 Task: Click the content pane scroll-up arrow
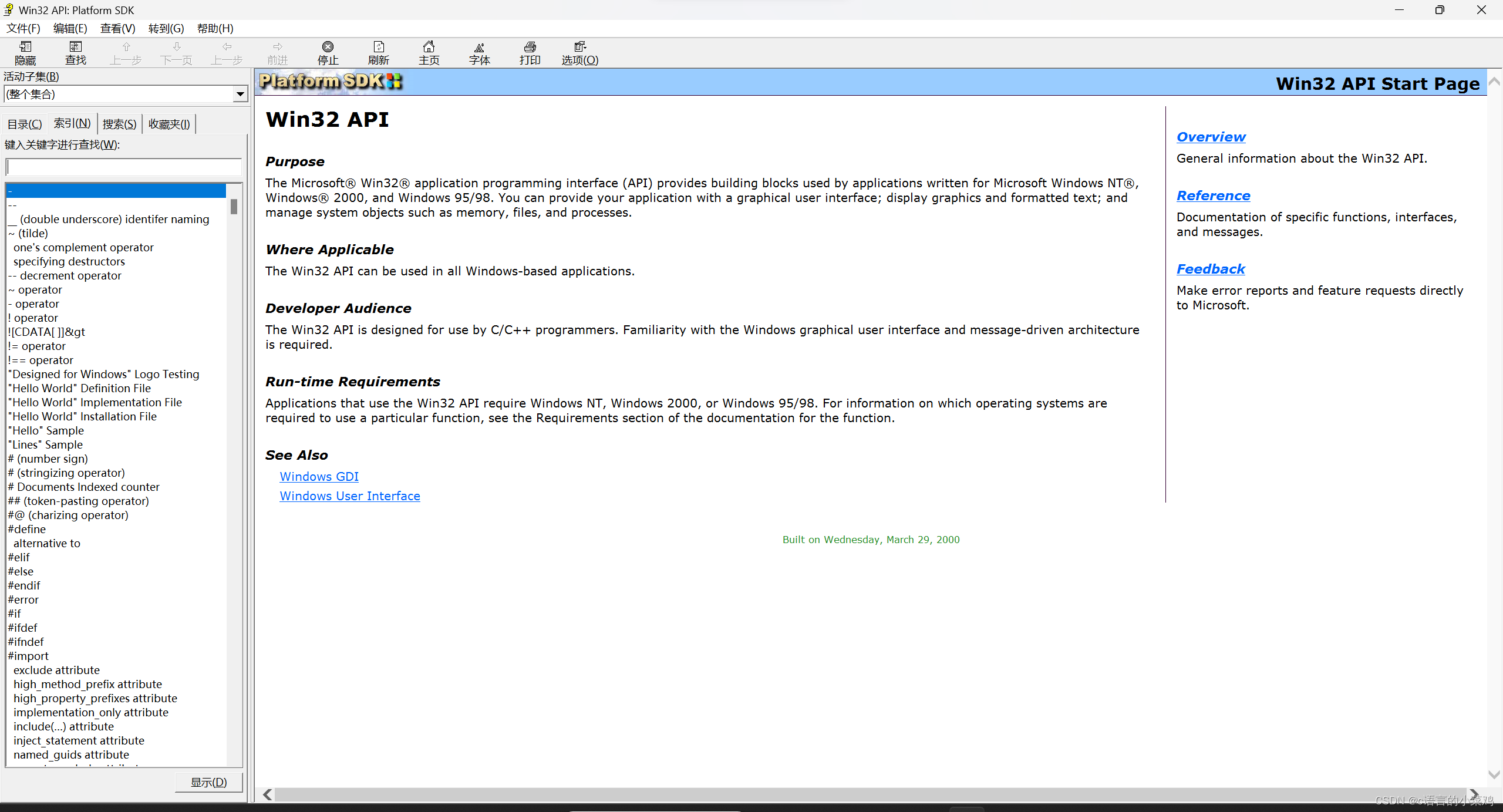click(x=1495, y=82)
